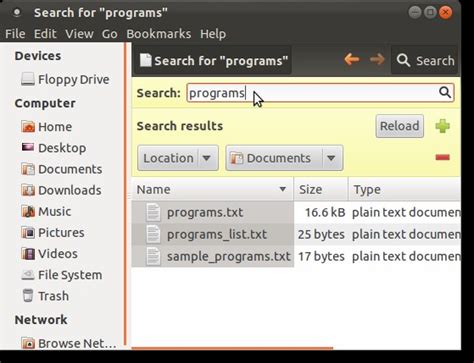Viewport: 474px width, 363px height.
Task: Click the Search text input field
Action: coord(320,93)
